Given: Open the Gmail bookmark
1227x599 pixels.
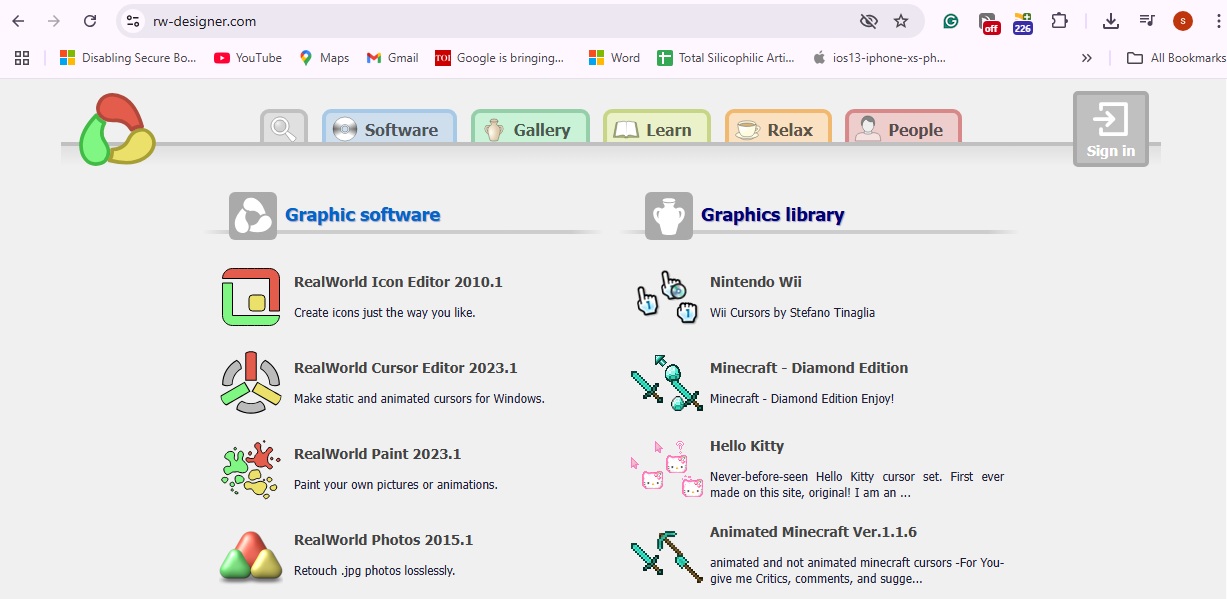Looking at the screenshot, I should [x=392, y=58].
